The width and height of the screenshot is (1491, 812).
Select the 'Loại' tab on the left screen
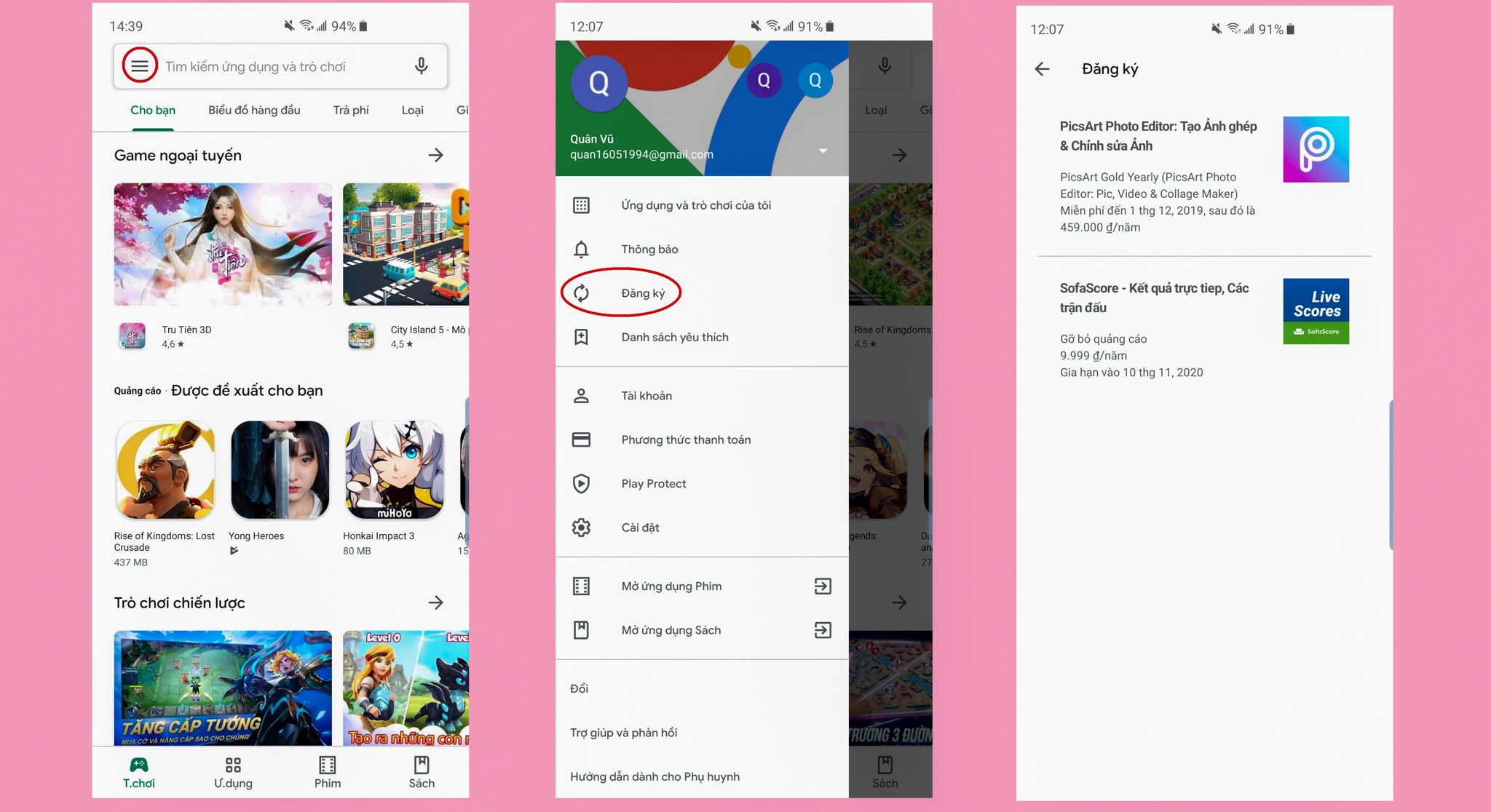pyautogui.click(x=412, y=110)
